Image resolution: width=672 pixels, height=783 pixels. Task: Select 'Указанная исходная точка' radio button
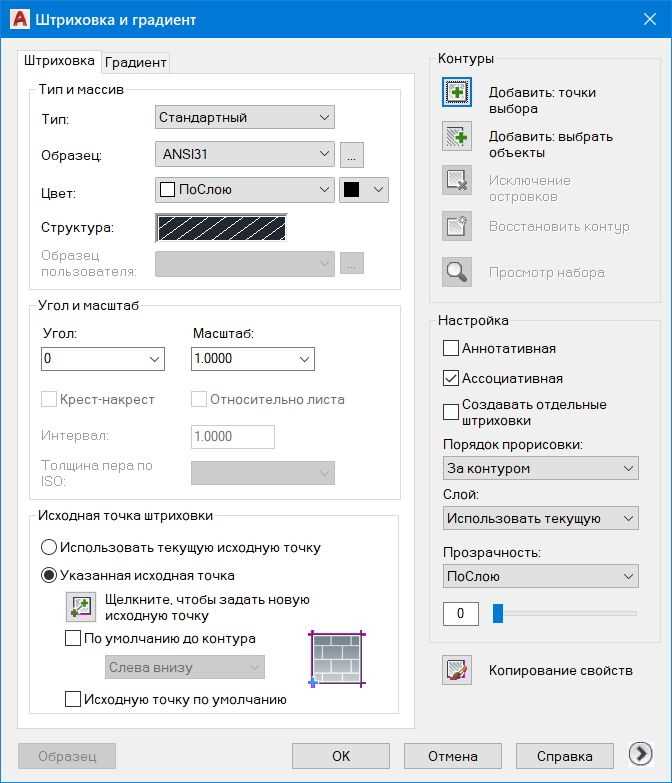(48, 575)
